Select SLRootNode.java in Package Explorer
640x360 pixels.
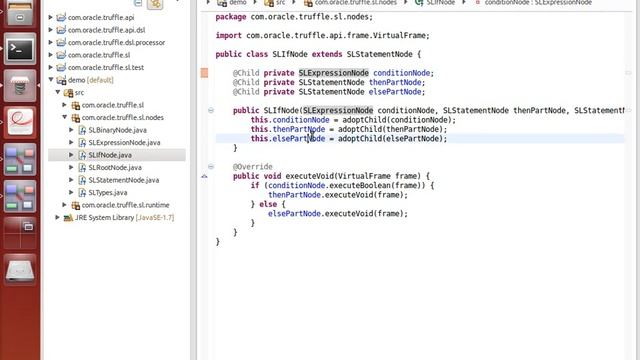coord(115,167)
